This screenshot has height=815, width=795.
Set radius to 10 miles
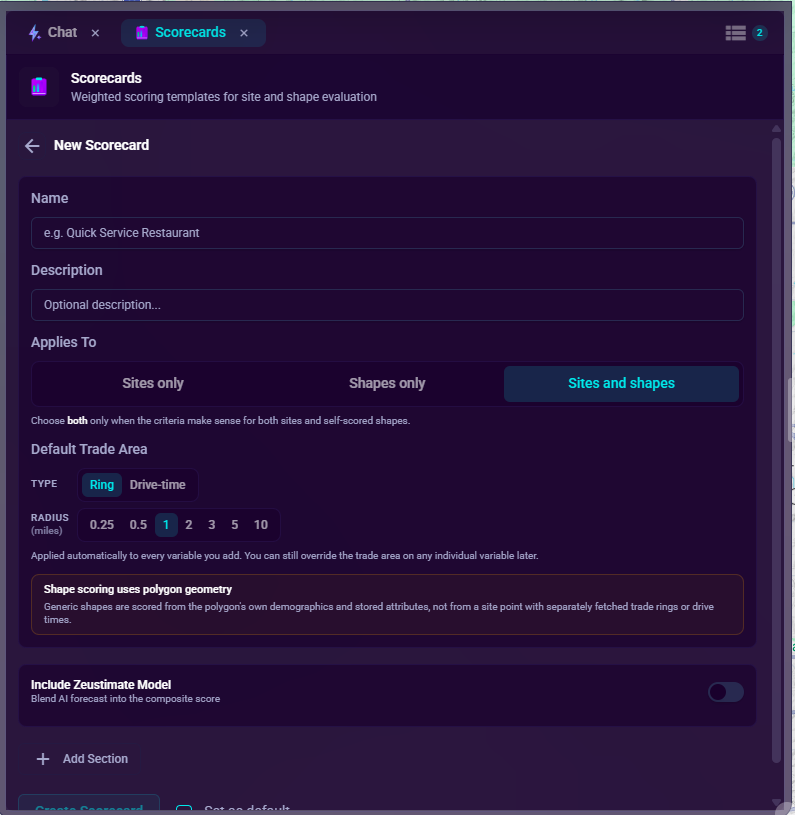point(261,525)
